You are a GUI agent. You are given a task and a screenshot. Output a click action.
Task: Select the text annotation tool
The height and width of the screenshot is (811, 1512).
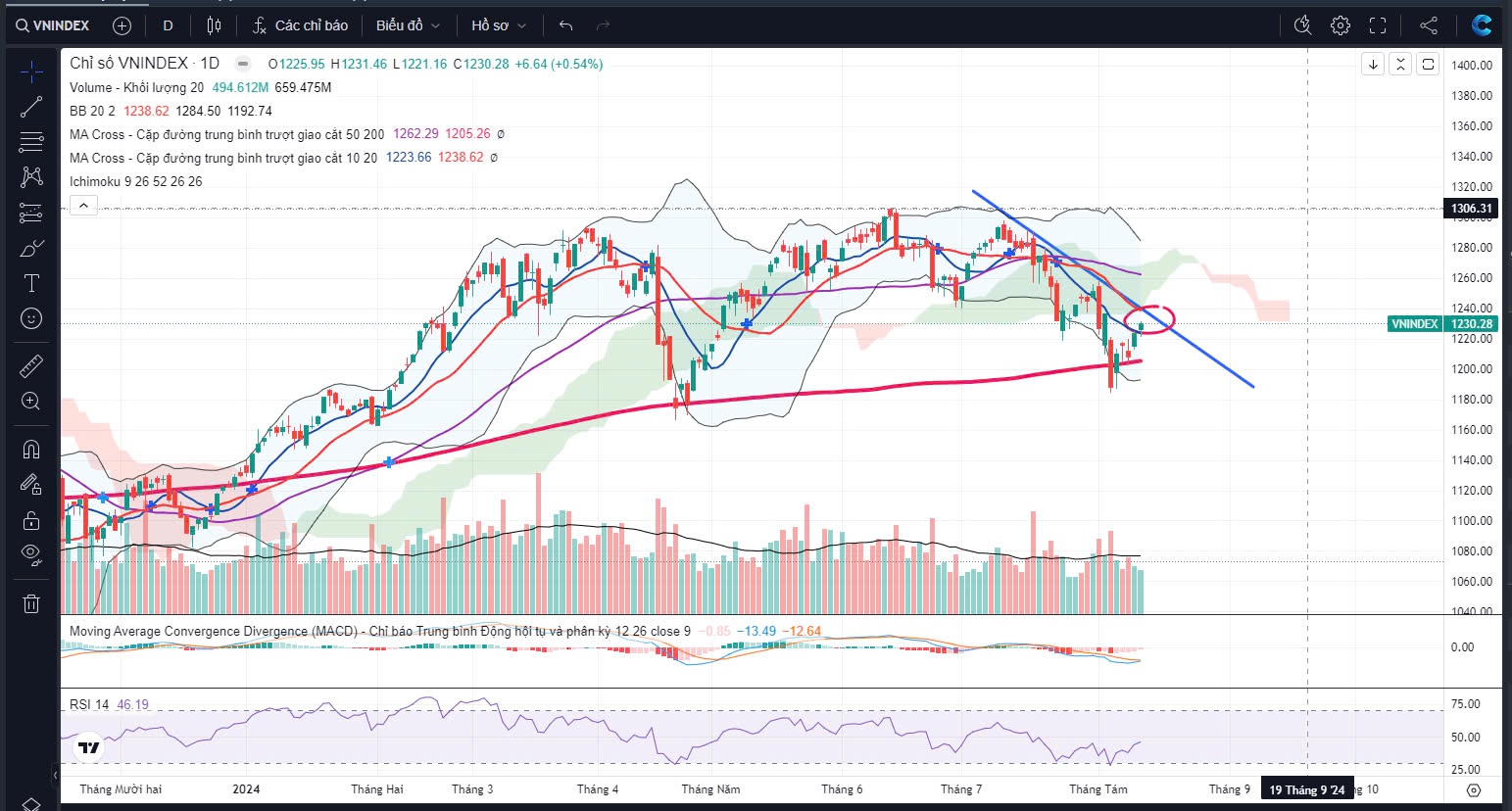coord(31,283)
